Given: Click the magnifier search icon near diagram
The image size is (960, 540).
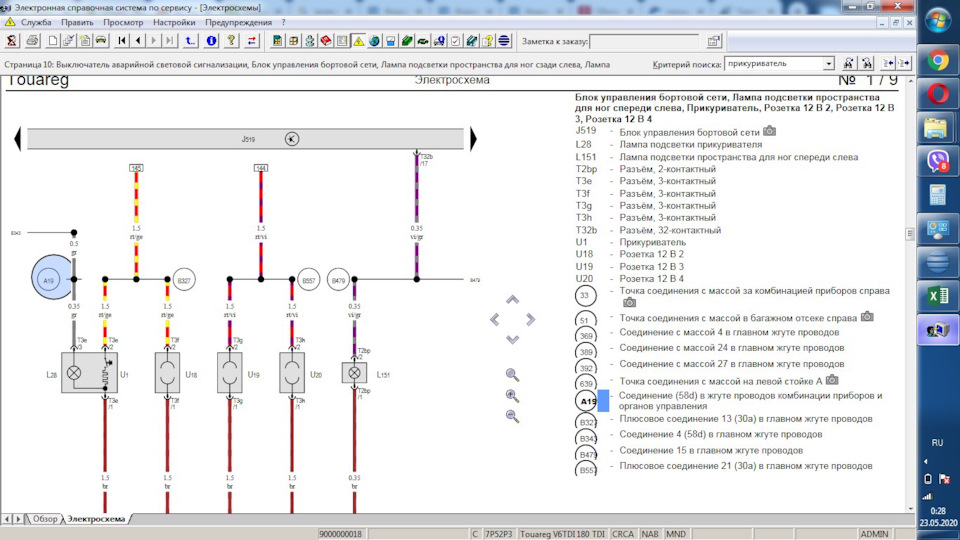Looking at the screenshot, I should coord(512,375).
